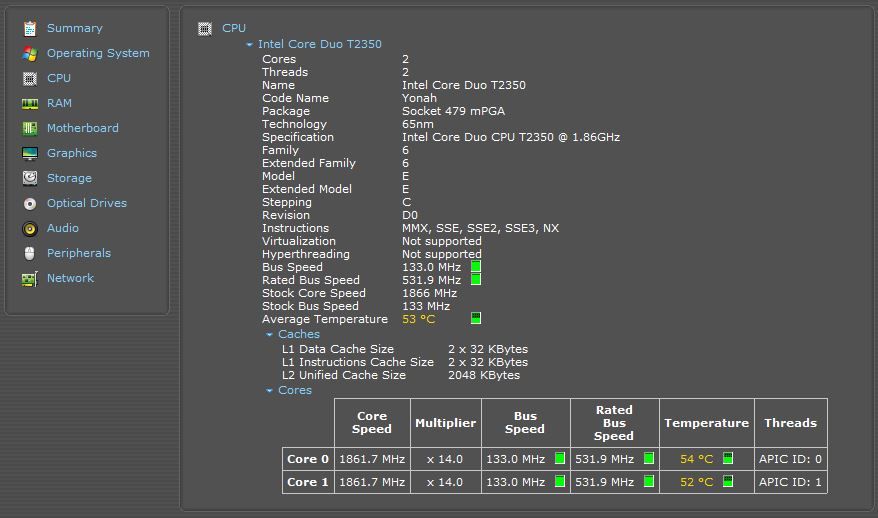Click the Cores heading label

point(295,390)
